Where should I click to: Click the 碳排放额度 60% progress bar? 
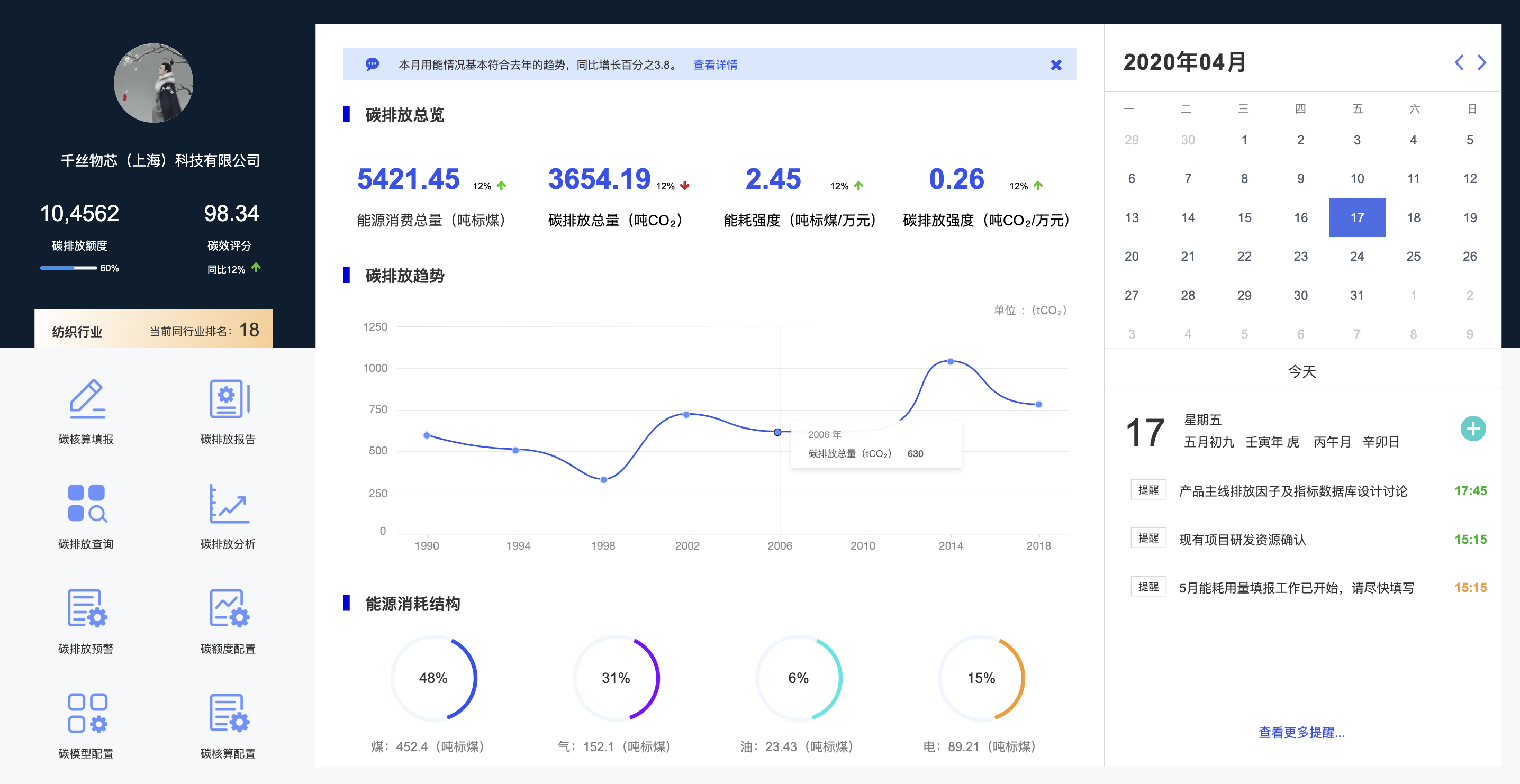[68, 268]
